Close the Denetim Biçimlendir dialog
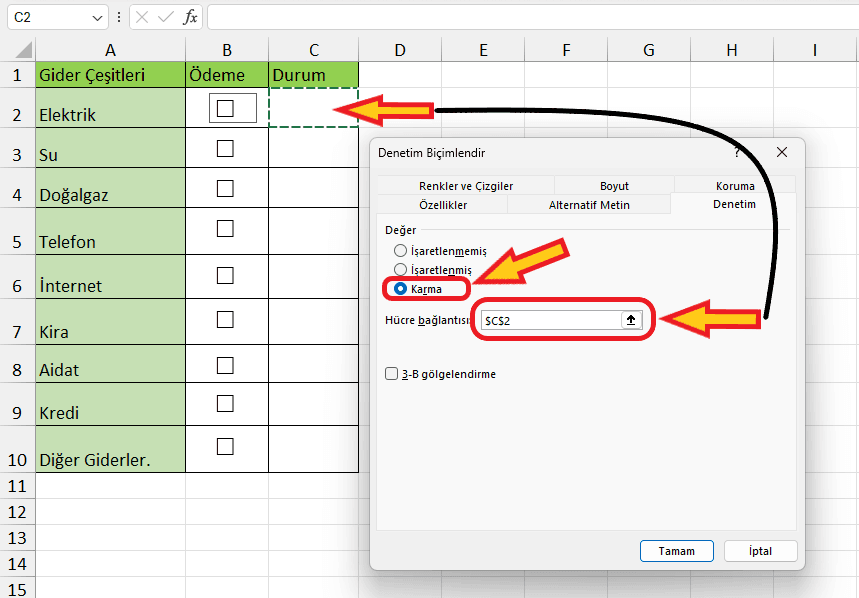 [x=782, y=152]
